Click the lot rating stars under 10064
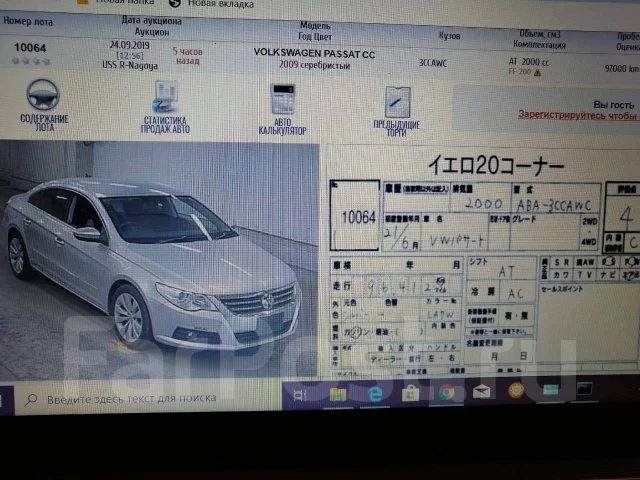 (x=31, y=61)
